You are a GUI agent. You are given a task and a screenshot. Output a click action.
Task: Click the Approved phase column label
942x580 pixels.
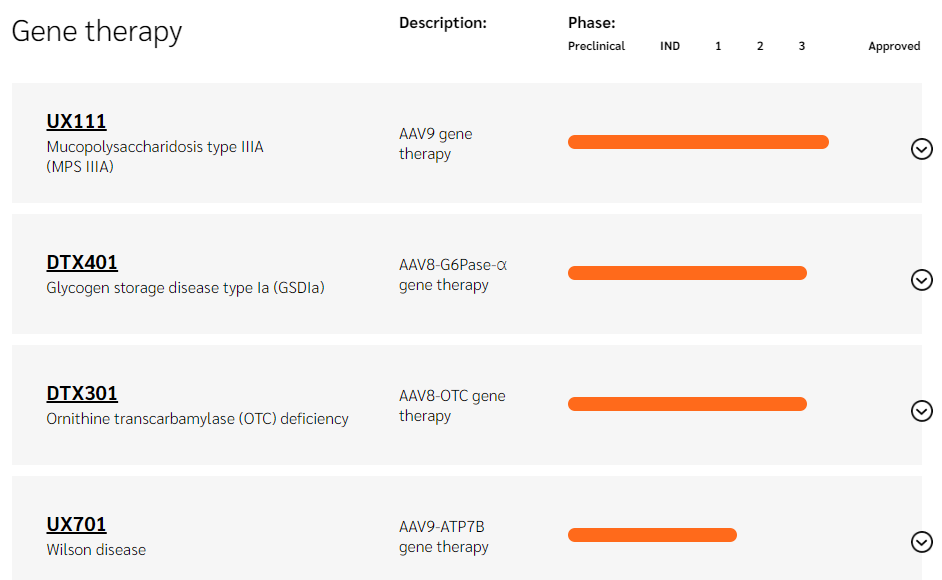coord(894,46)
